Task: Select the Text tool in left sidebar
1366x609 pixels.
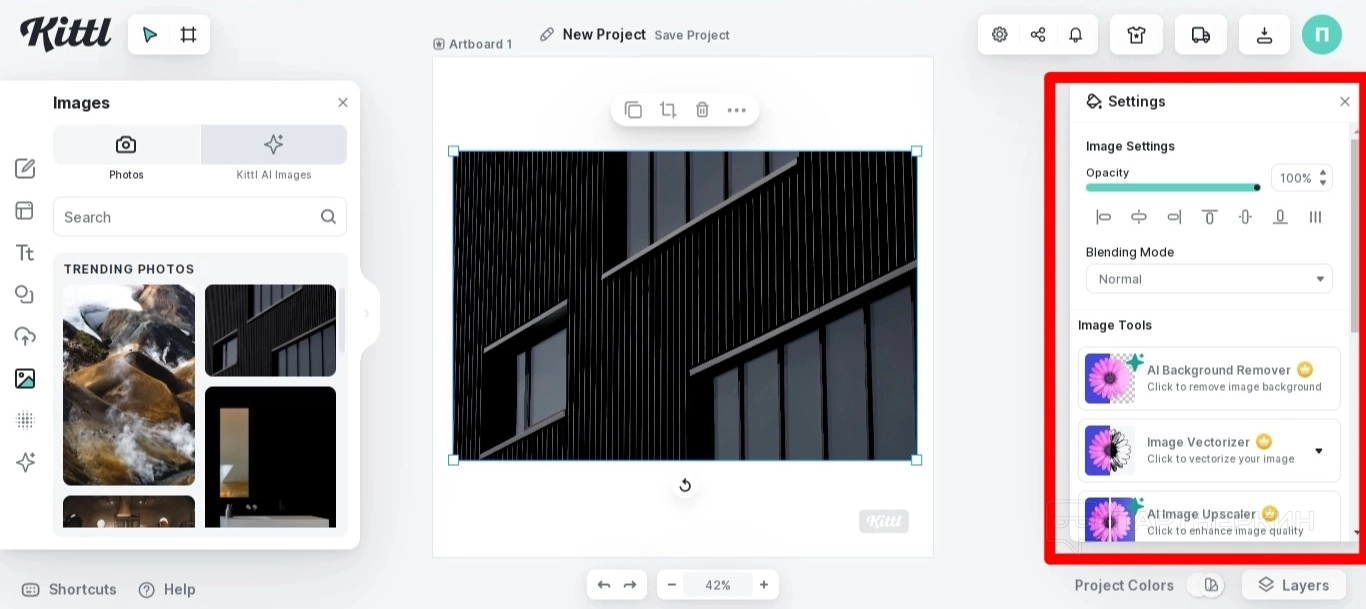Action: click(x=25, y=252)
